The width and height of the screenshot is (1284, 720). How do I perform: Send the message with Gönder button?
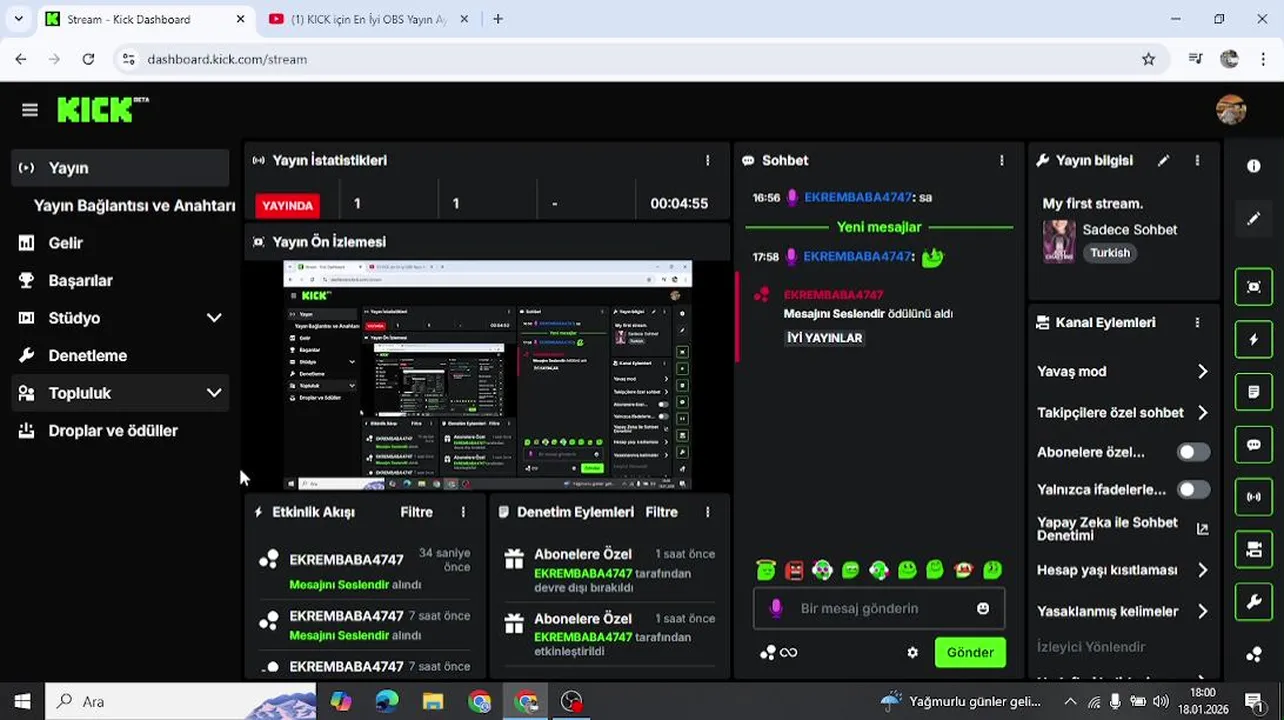[x=970, y=652]
